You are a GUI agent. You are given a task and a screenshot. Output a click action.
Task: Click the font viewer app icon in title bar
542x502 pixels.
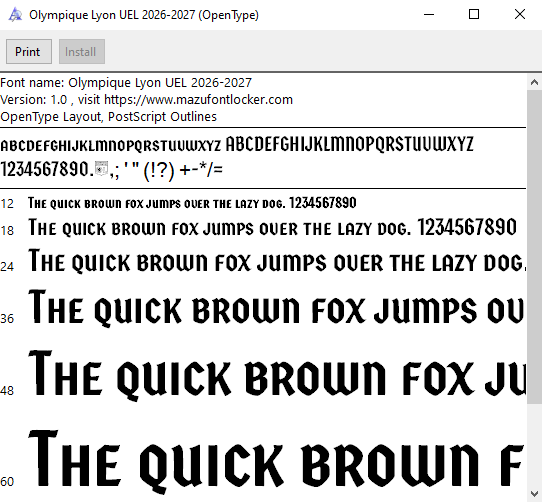coord(15,15)
